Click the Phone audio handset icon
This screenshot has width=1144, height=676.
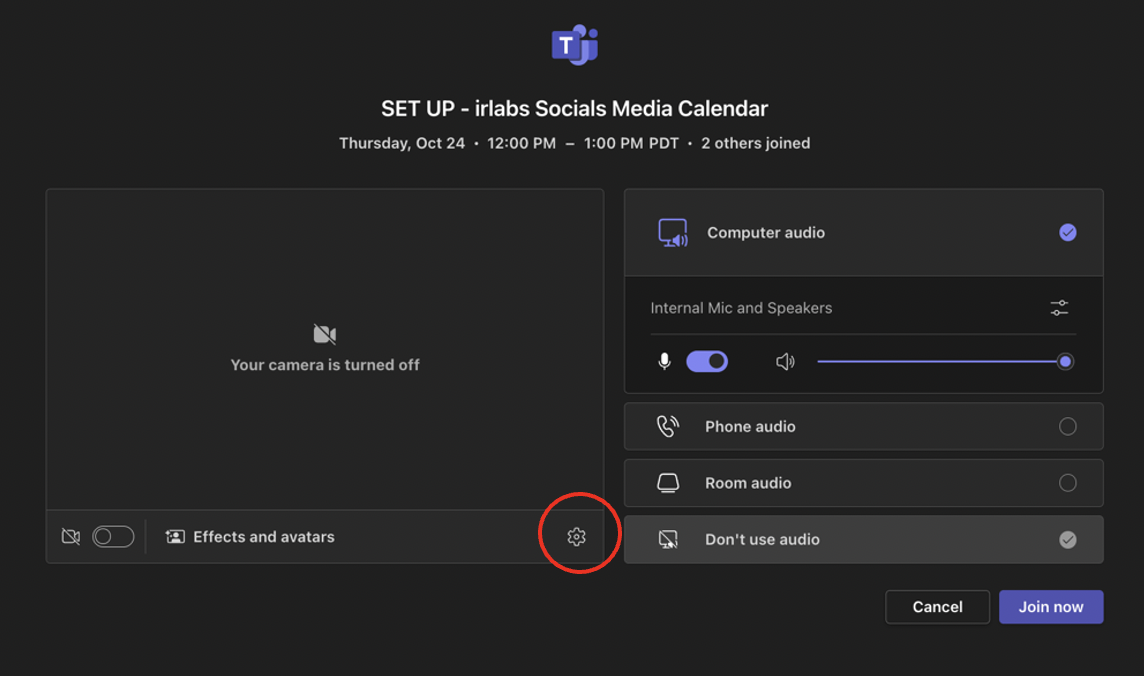pyautogui.click(x=667, y=427)
